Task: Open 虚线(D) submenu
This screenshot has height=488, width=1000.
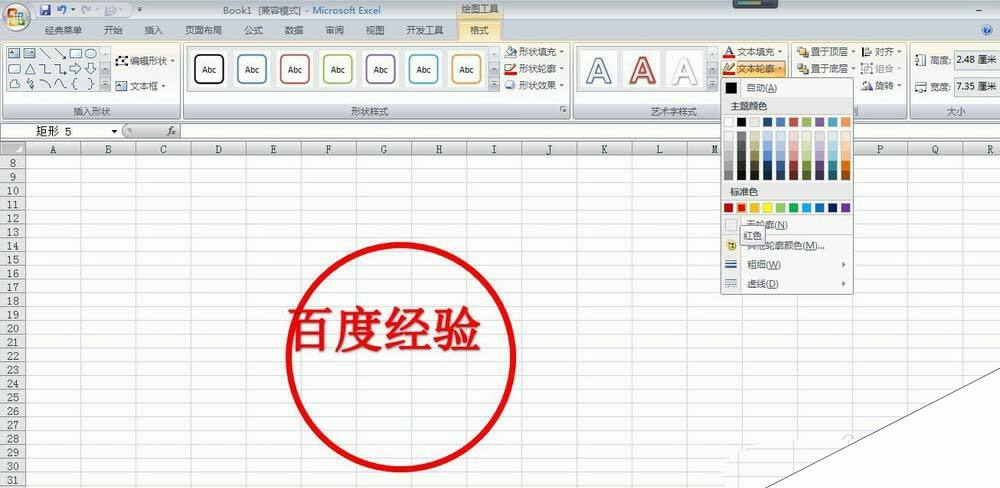Action: pos(786,284)
